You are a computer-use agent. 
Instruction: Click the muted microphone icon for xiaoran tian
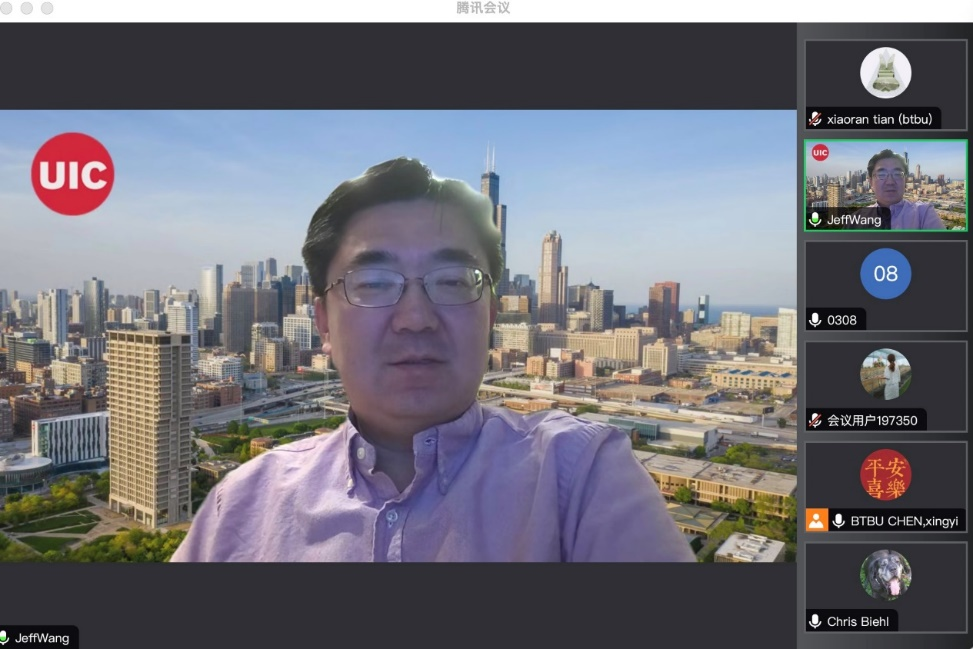816,119
